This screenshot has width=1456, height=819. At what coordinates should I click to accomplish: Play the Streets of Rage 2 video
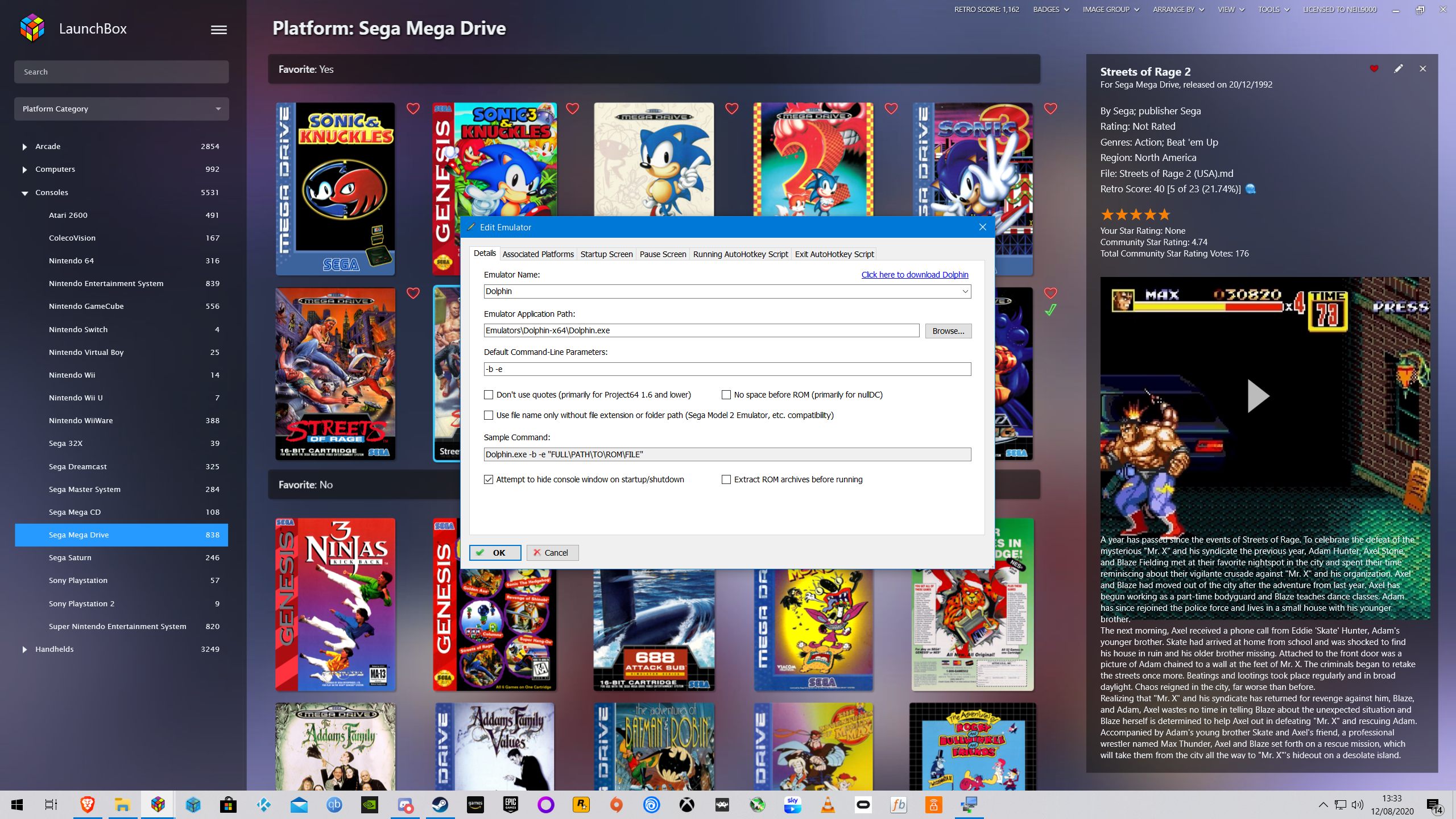tap(1258, 396)
